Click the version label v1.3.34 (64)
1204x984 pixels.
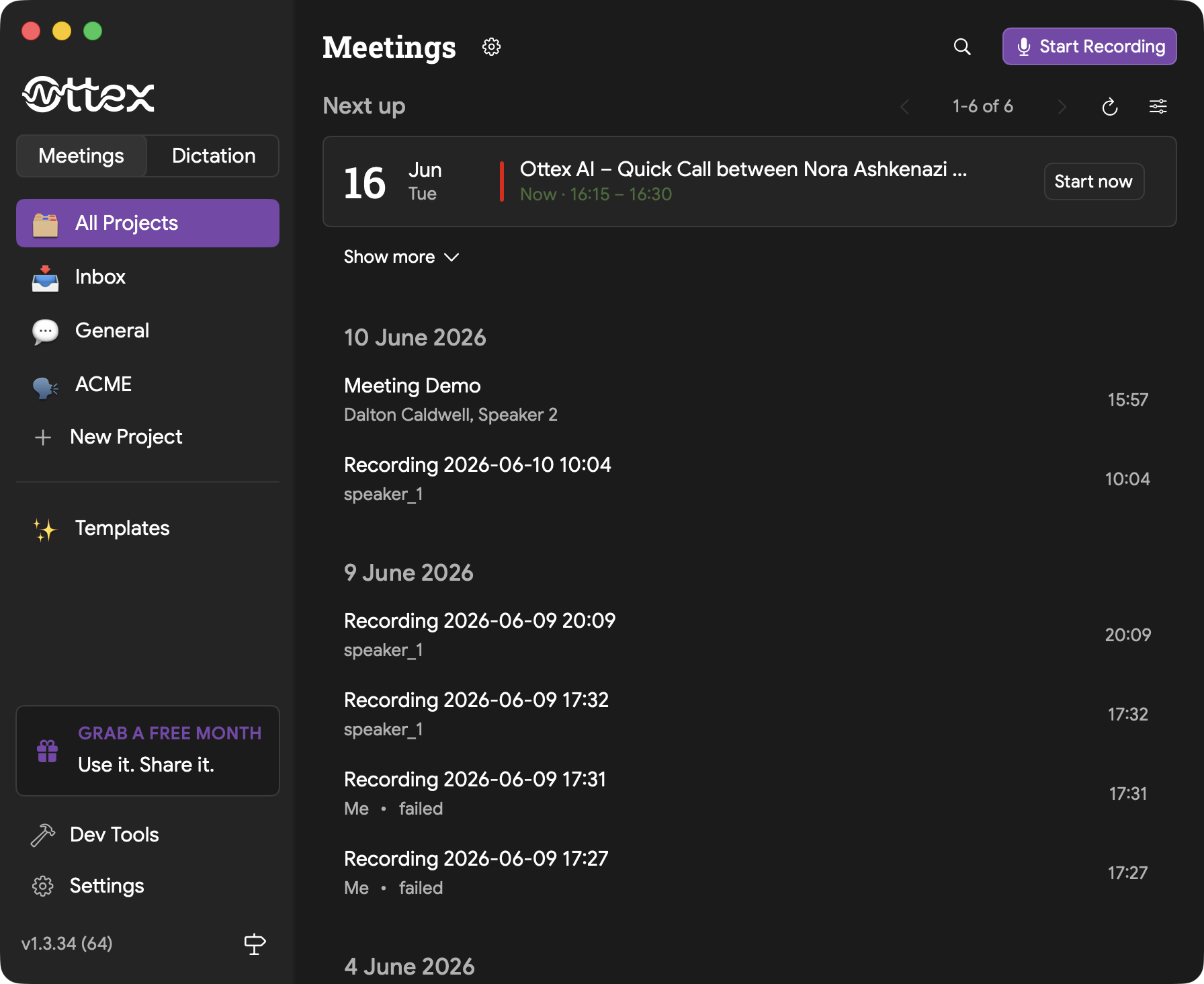click(x=67, y=944)
